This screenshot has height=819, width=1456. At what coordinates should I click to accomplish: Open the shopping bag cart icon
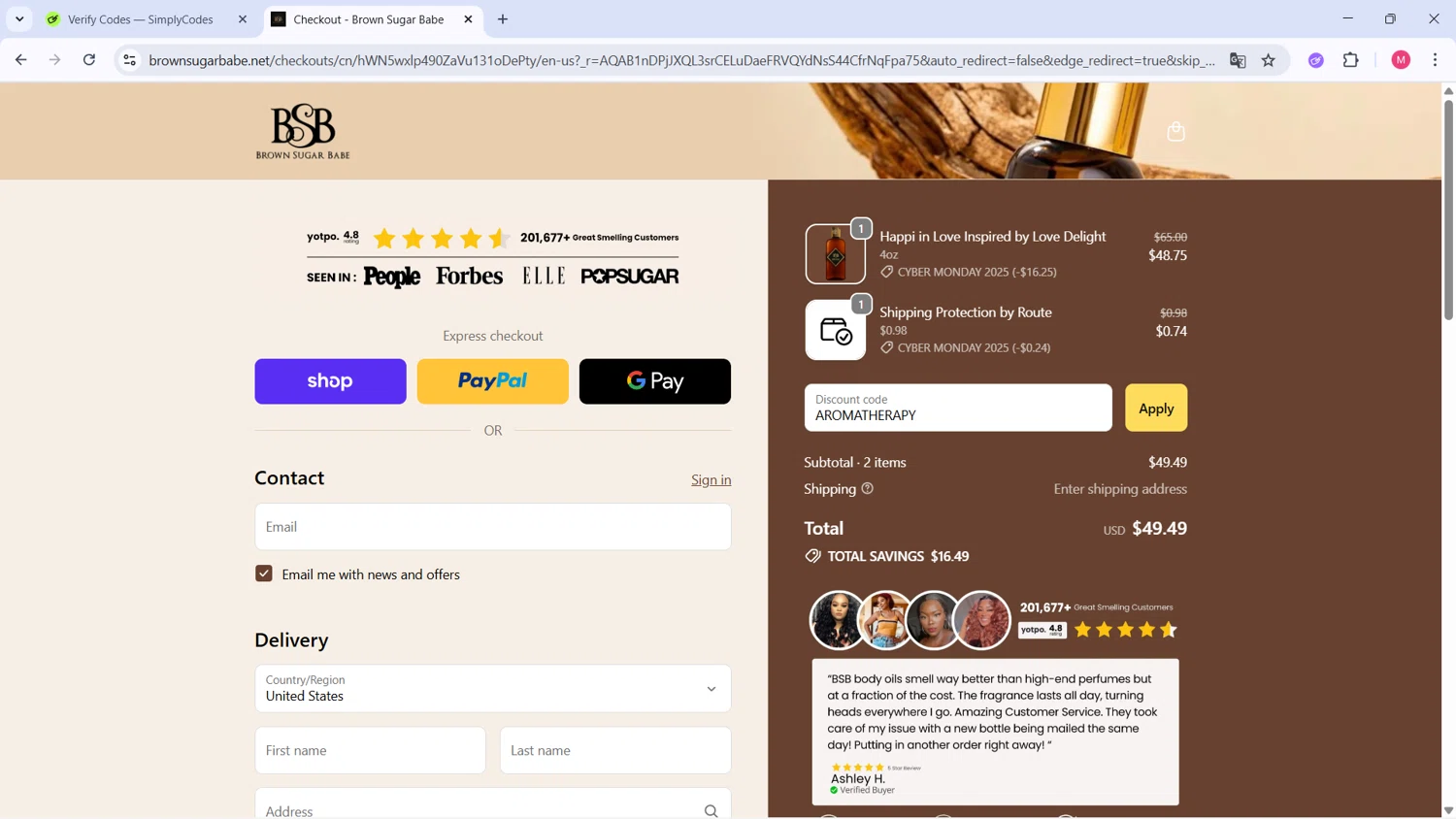pos(1175,131)
